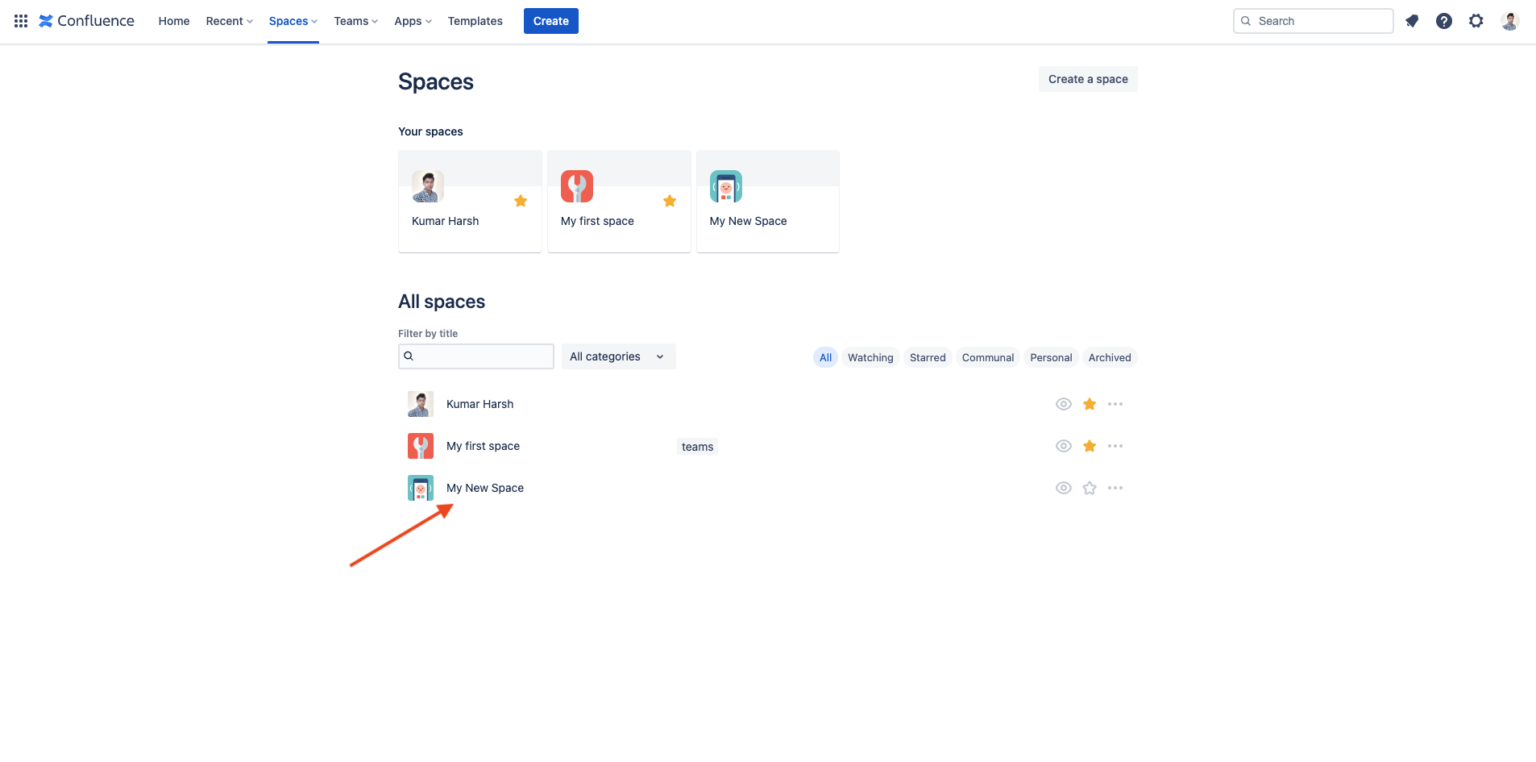The height and width of the screenshot is (762, 1536).
Task: Open Confluence settings gear icon
Action: click(x=1476, y=20)
